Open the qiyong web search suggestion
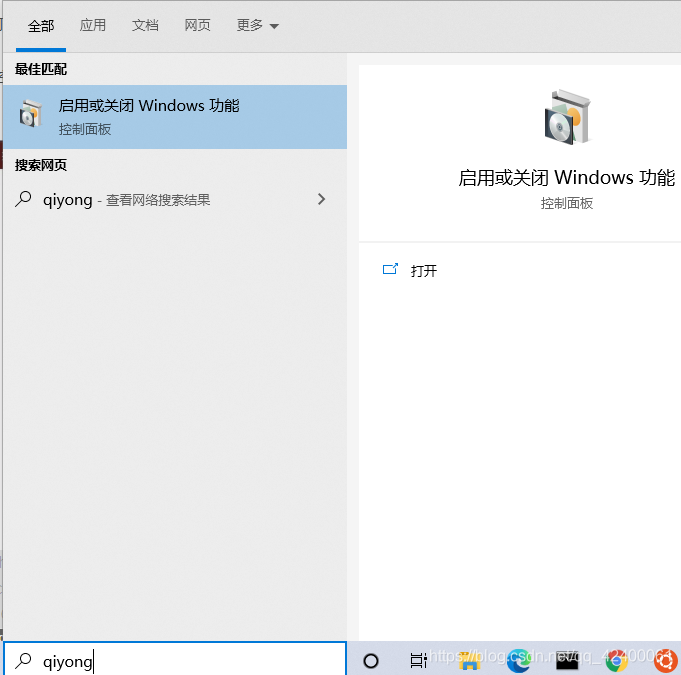 coord(175,200)
